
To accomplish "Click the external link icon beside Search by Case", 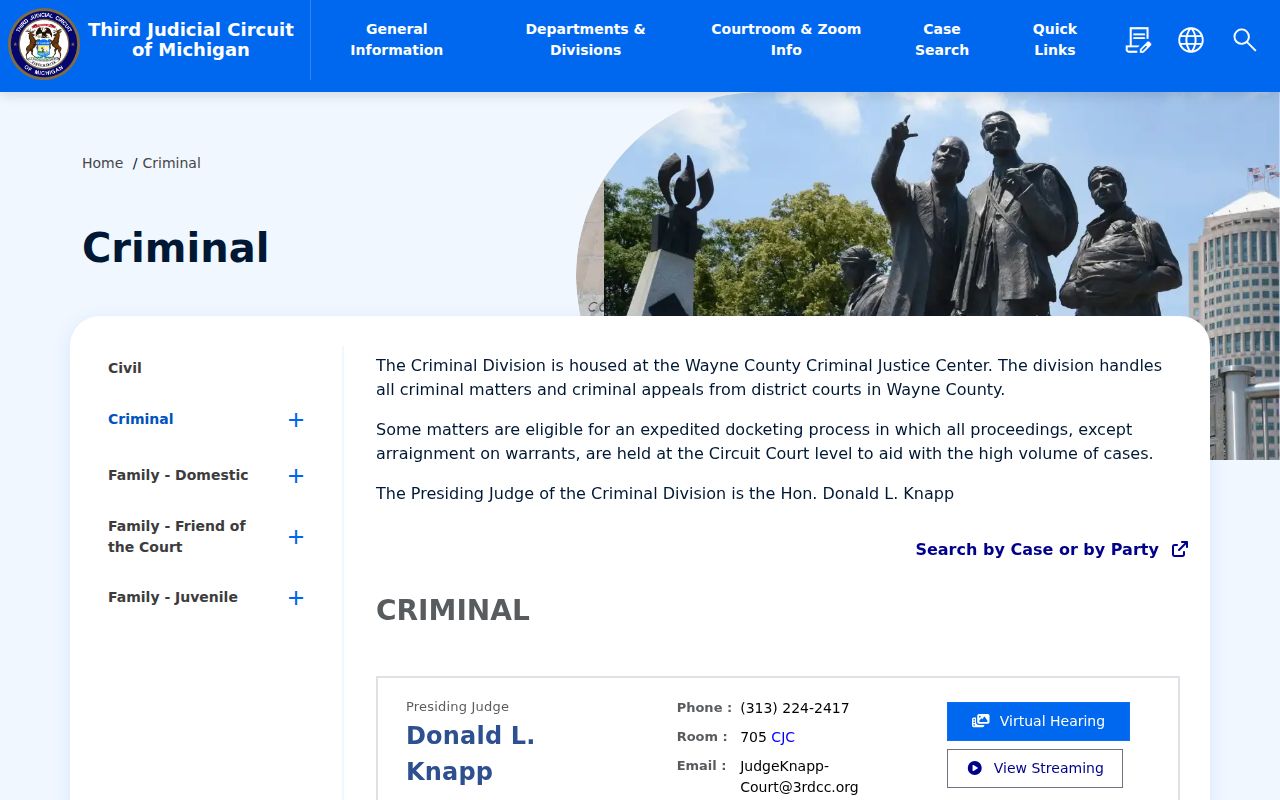I will click(x=1180, y=549).
